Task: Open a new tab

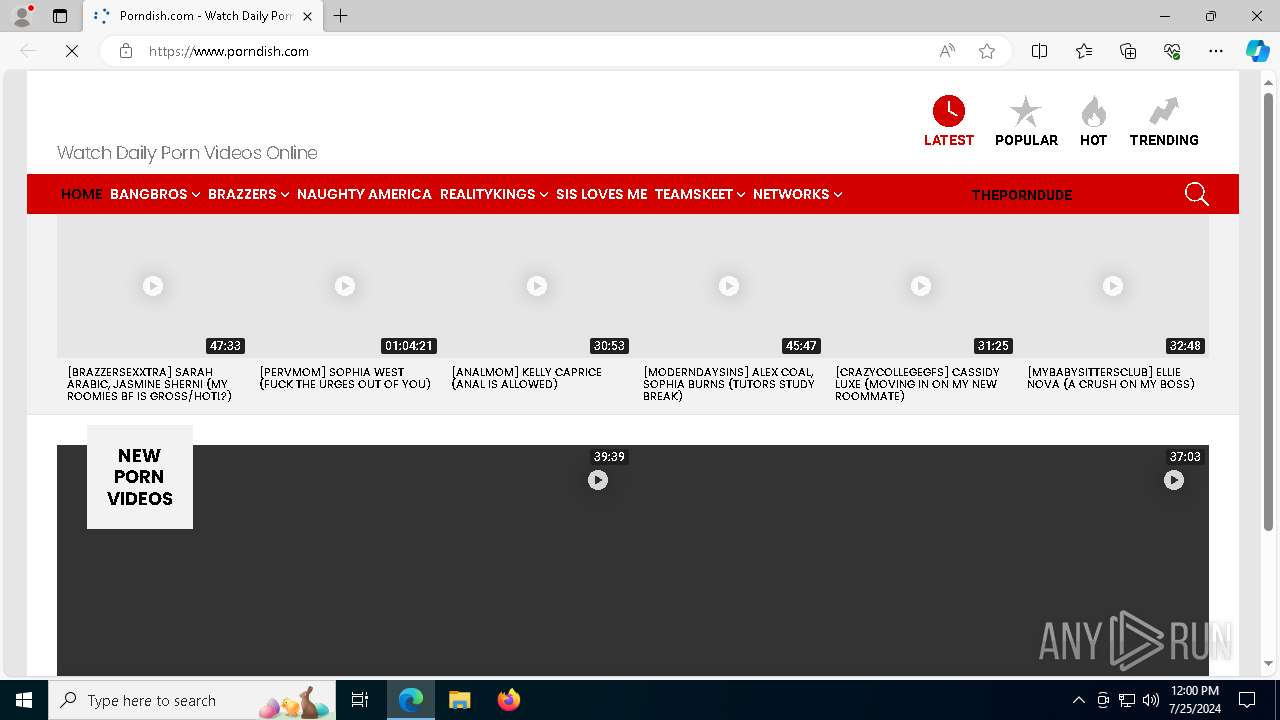Action: [x=341, y=16]
